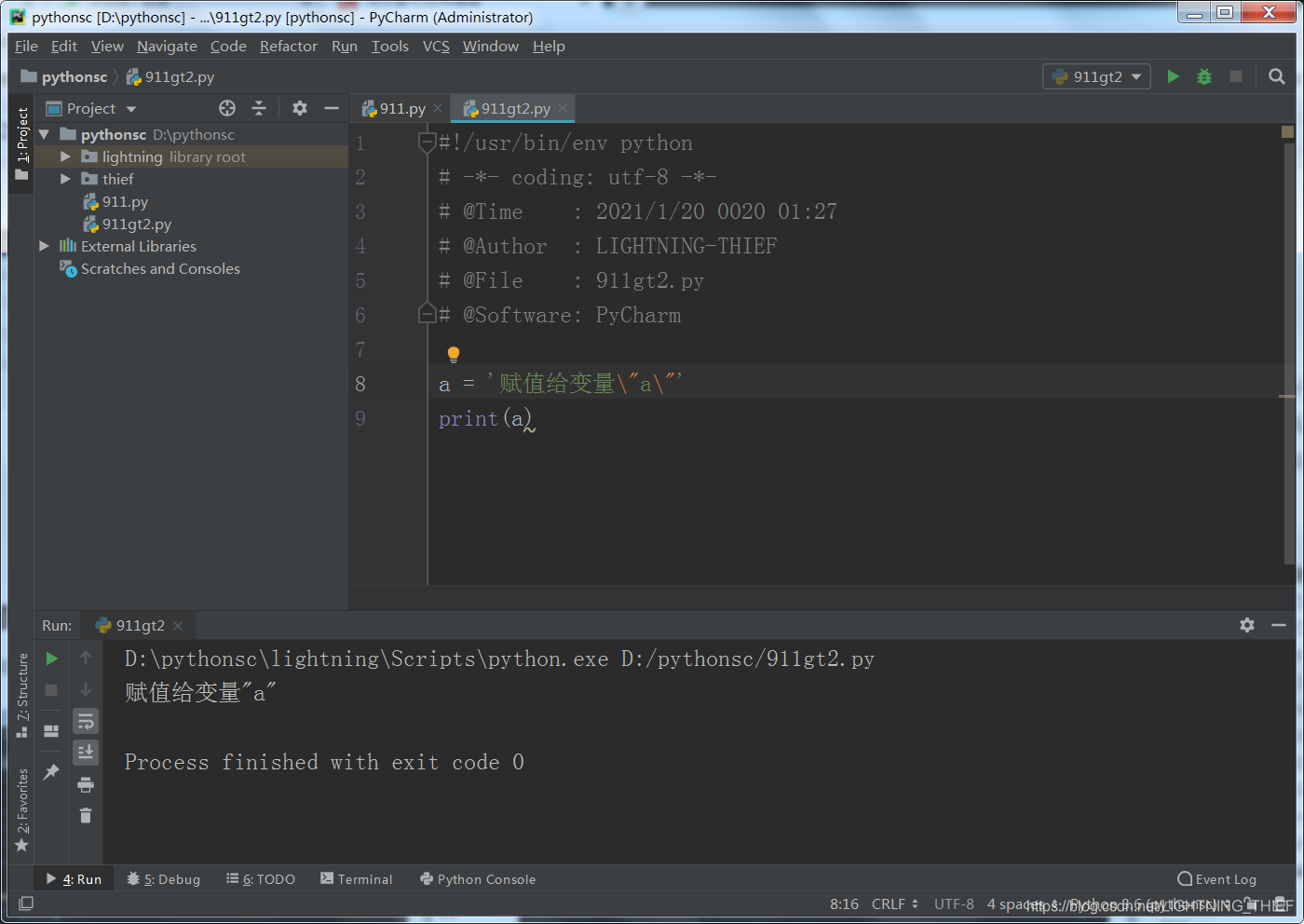
Task: Open the Run menu
Action: pyautogui.click(x=345, y=46)
